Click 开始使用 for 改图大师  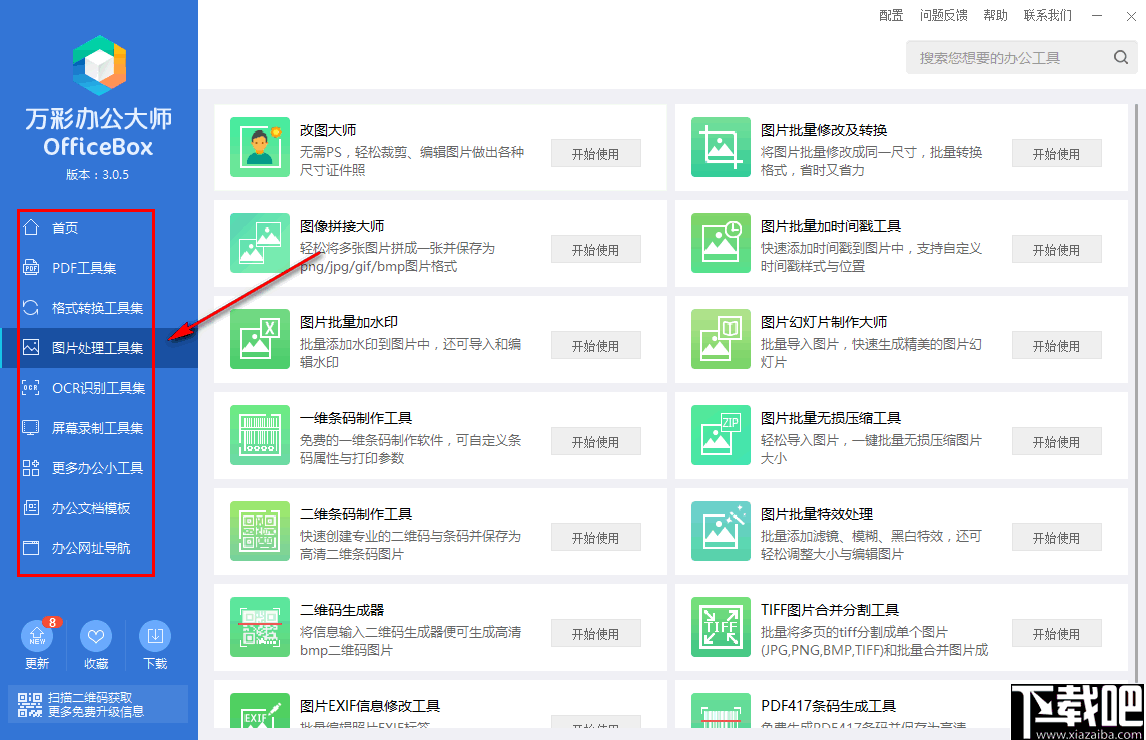coord(595,153)
